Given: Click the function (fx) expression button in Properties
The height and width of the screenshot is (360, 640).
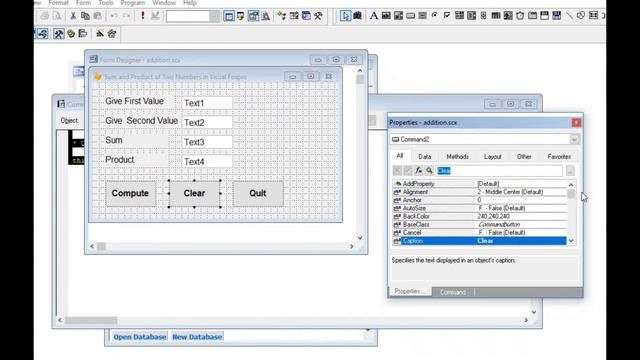Looking at the screenshot, I should pos(418,171).
